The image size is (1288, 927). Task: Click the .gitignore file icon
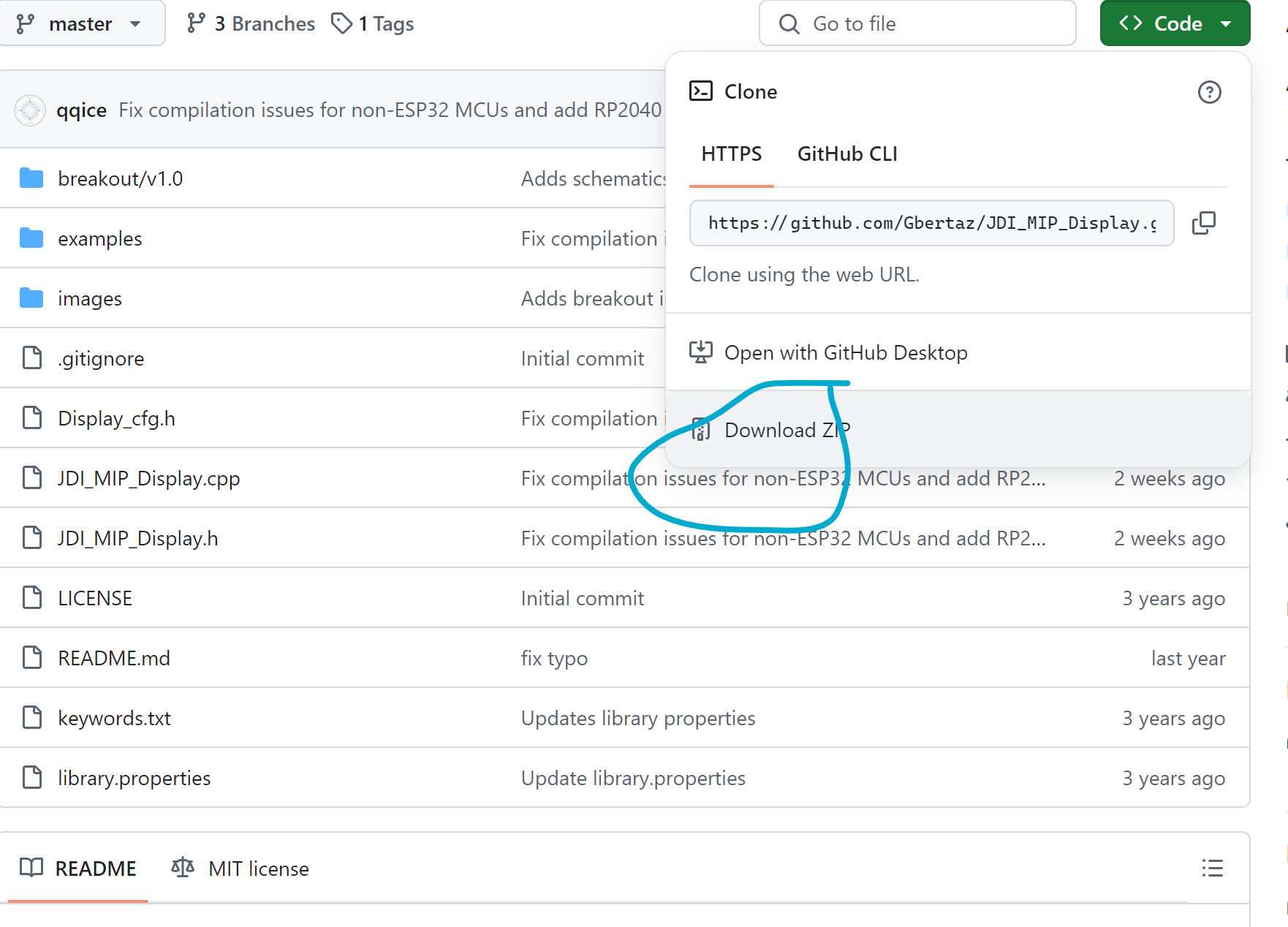pos(32,357)
